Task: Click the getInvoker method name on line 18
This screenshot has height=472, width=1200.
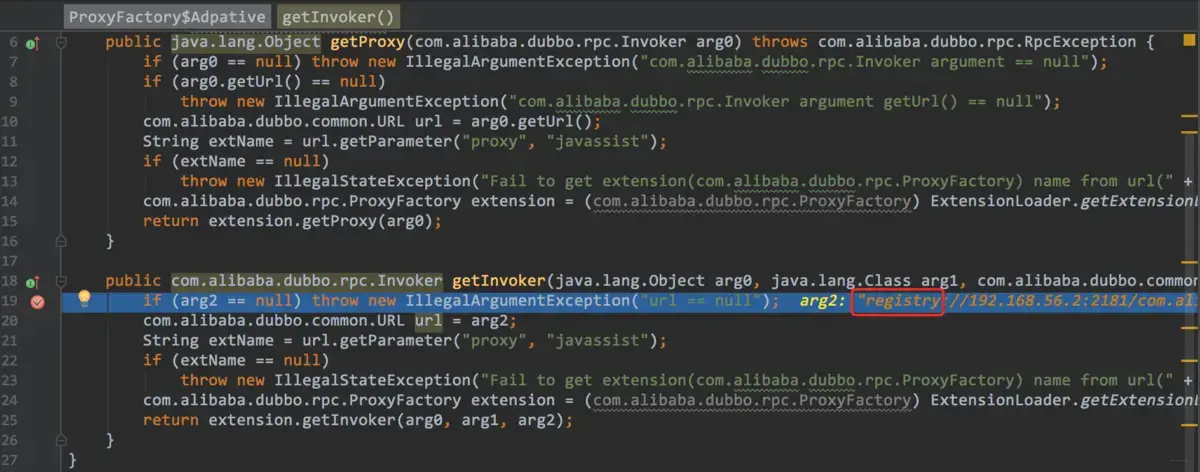Action: pos(500,282)
